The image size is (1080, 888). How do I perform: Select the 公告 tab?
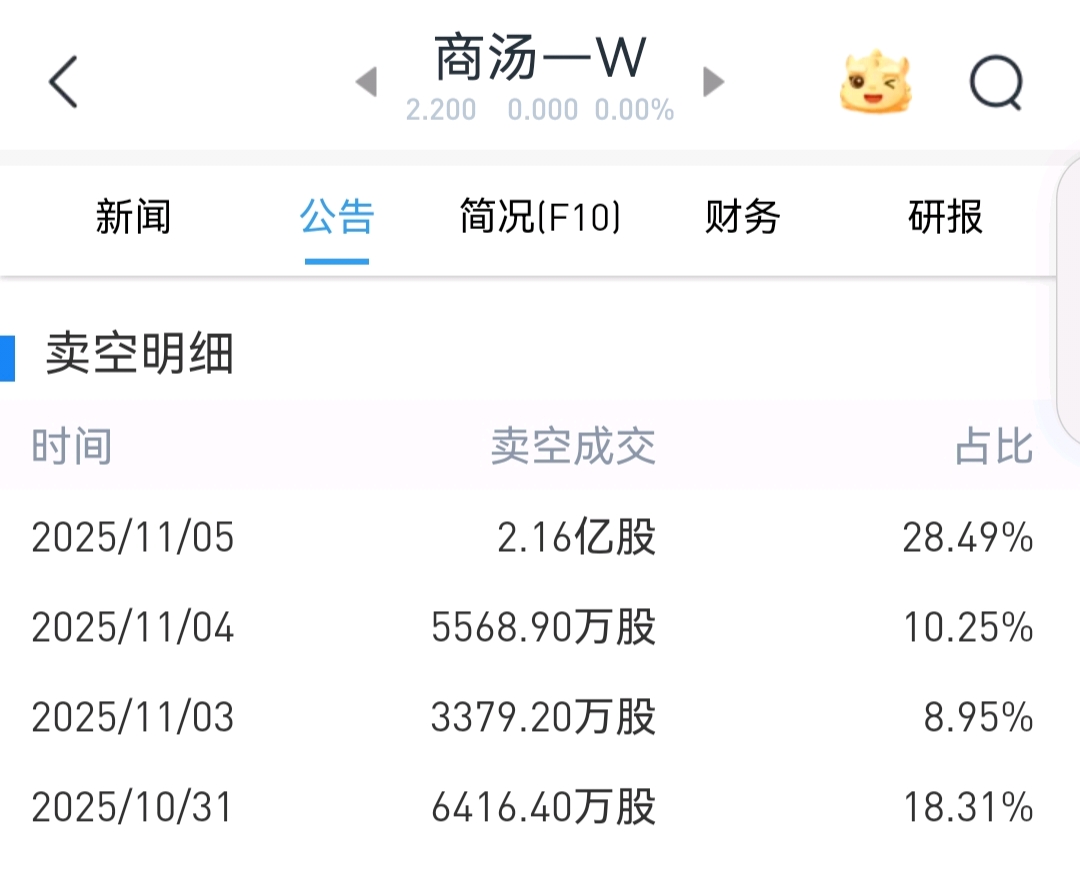[x=337, y=216]
